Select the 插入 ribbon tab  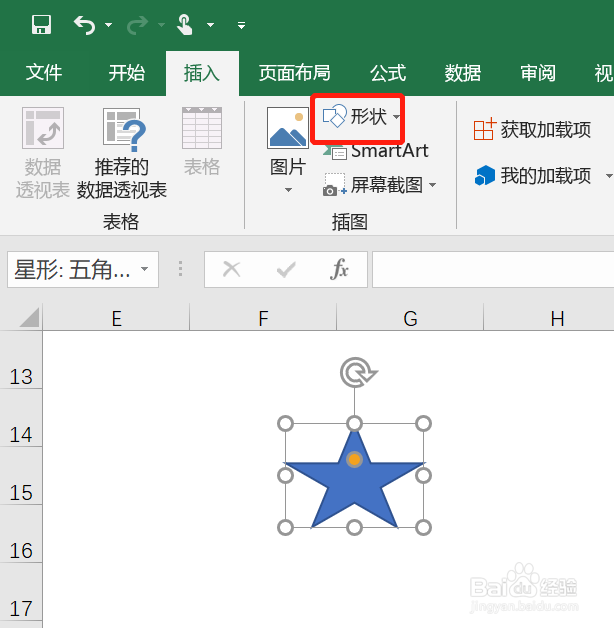click(x=202, y=74)
